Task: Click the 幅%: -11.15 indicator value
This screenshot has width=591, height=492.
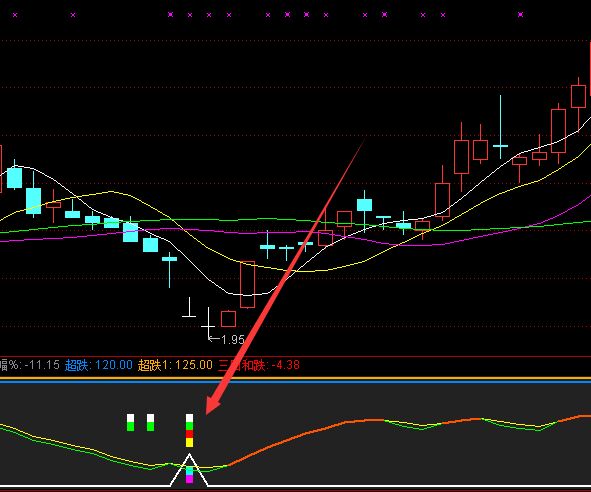Action: (x=30, y=365)
